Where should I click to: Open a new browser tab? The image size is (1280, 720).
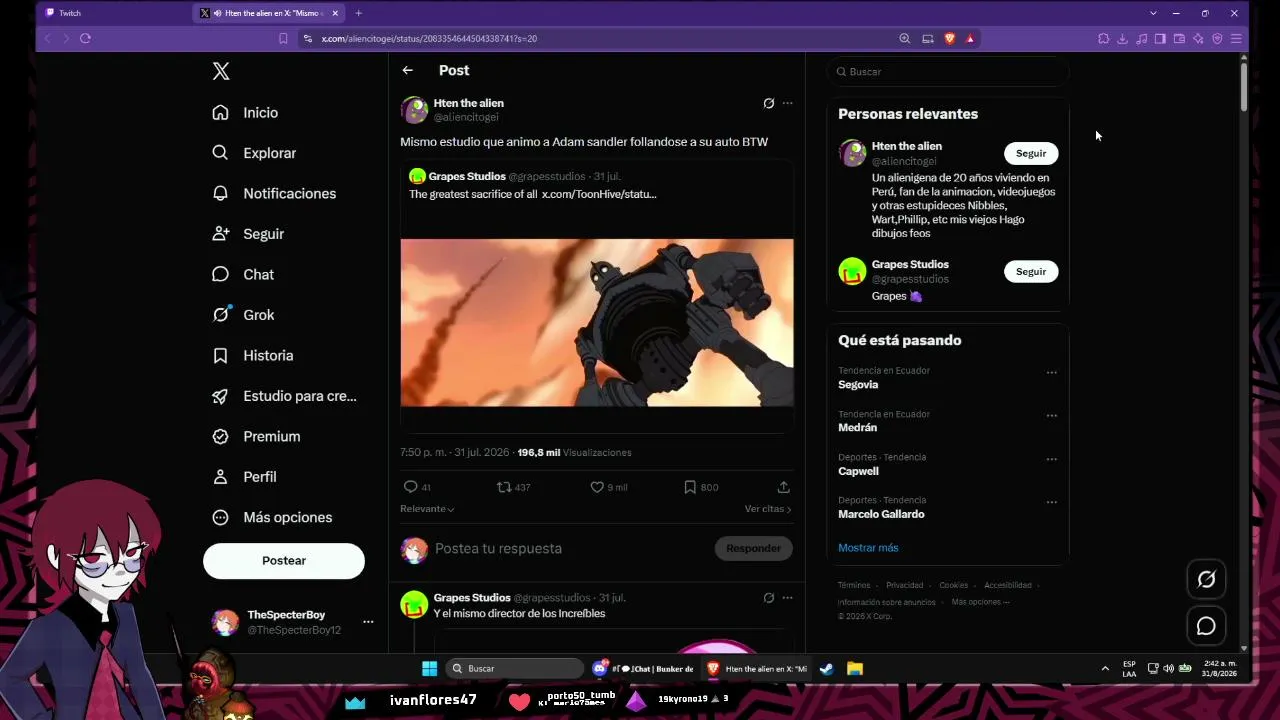coord(358,13)
